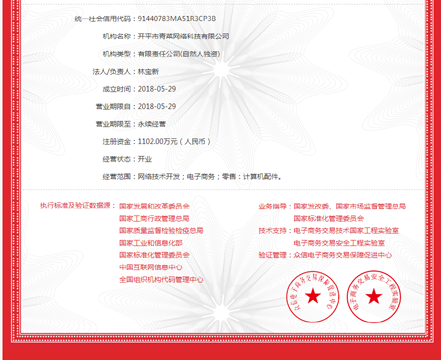Select the 成立时间 date 2018-05-29
Screen dimensions: 441x360
(x=157, y=89)
